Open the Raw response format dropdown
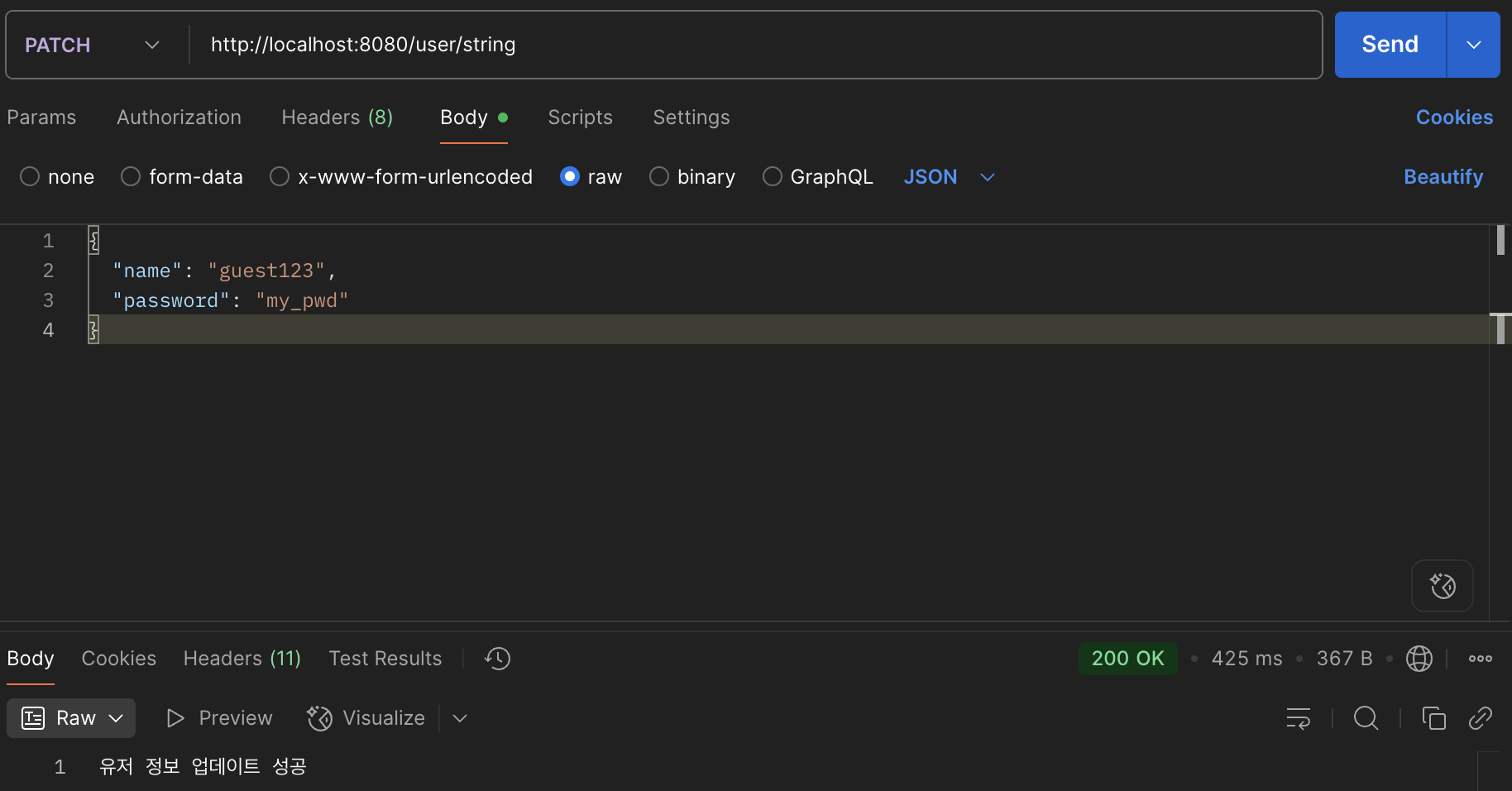Screen dimensions: 1512x791 pyautogui.click(x=71, y=718)
